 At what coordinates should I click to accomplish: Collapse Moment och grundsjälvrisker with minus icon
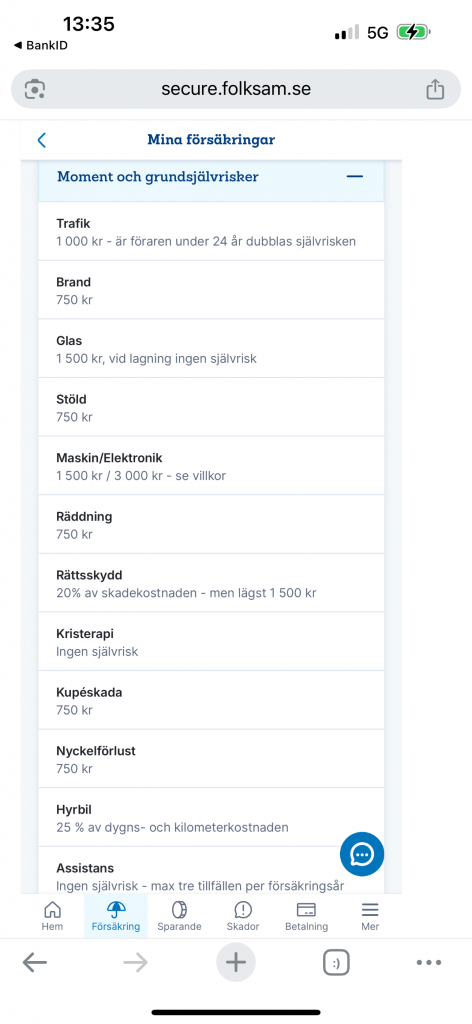pyautogui.click(x=354, y=176)
